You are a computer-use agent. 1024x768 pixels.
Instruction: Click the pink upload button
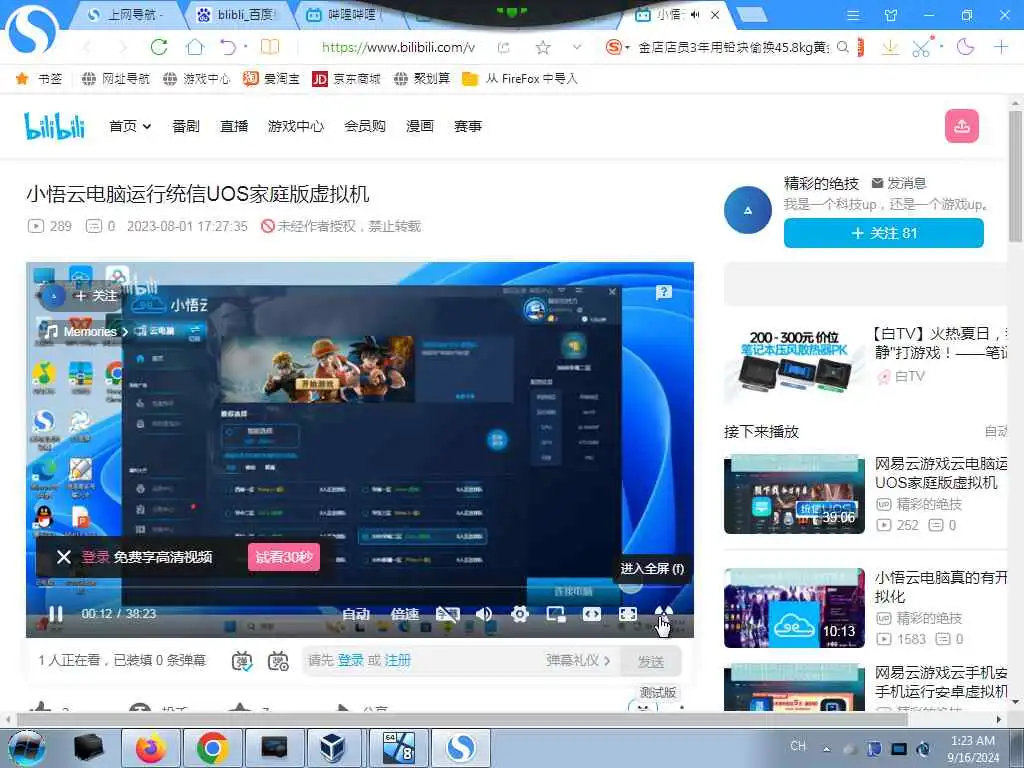click(x=961, y=126)
